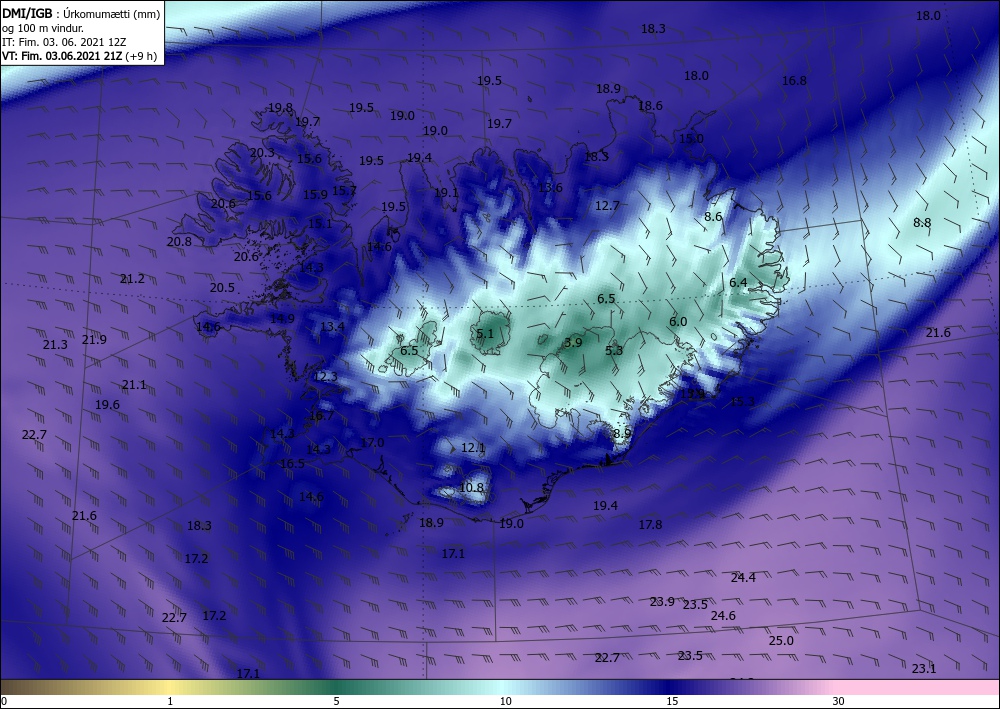This screenshot has width=1000, height=709.
Task: Click the map value 8.9
Action: (622, 434)
